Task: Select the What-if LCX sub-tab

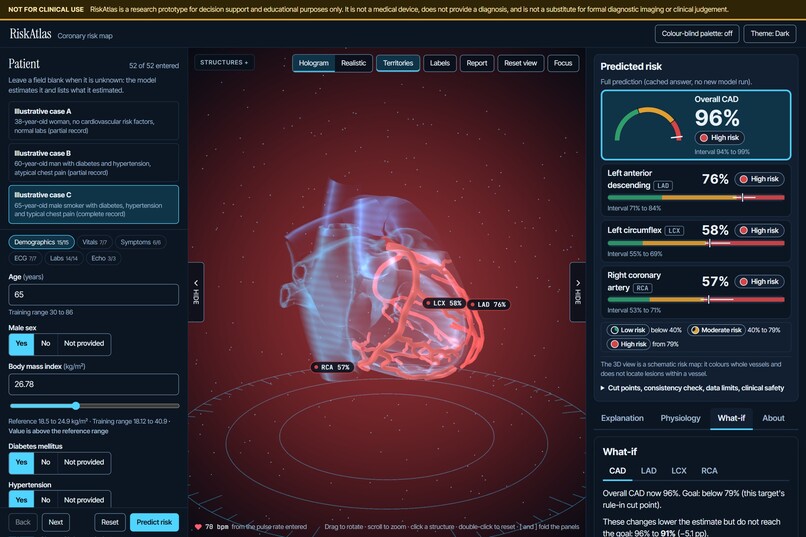Action: [x=679, y=471]
